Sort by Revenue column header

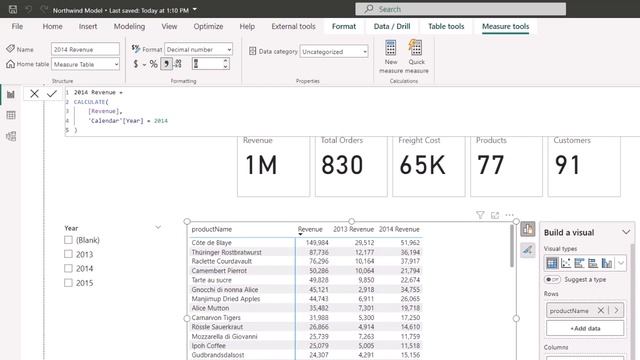(310, 229)
